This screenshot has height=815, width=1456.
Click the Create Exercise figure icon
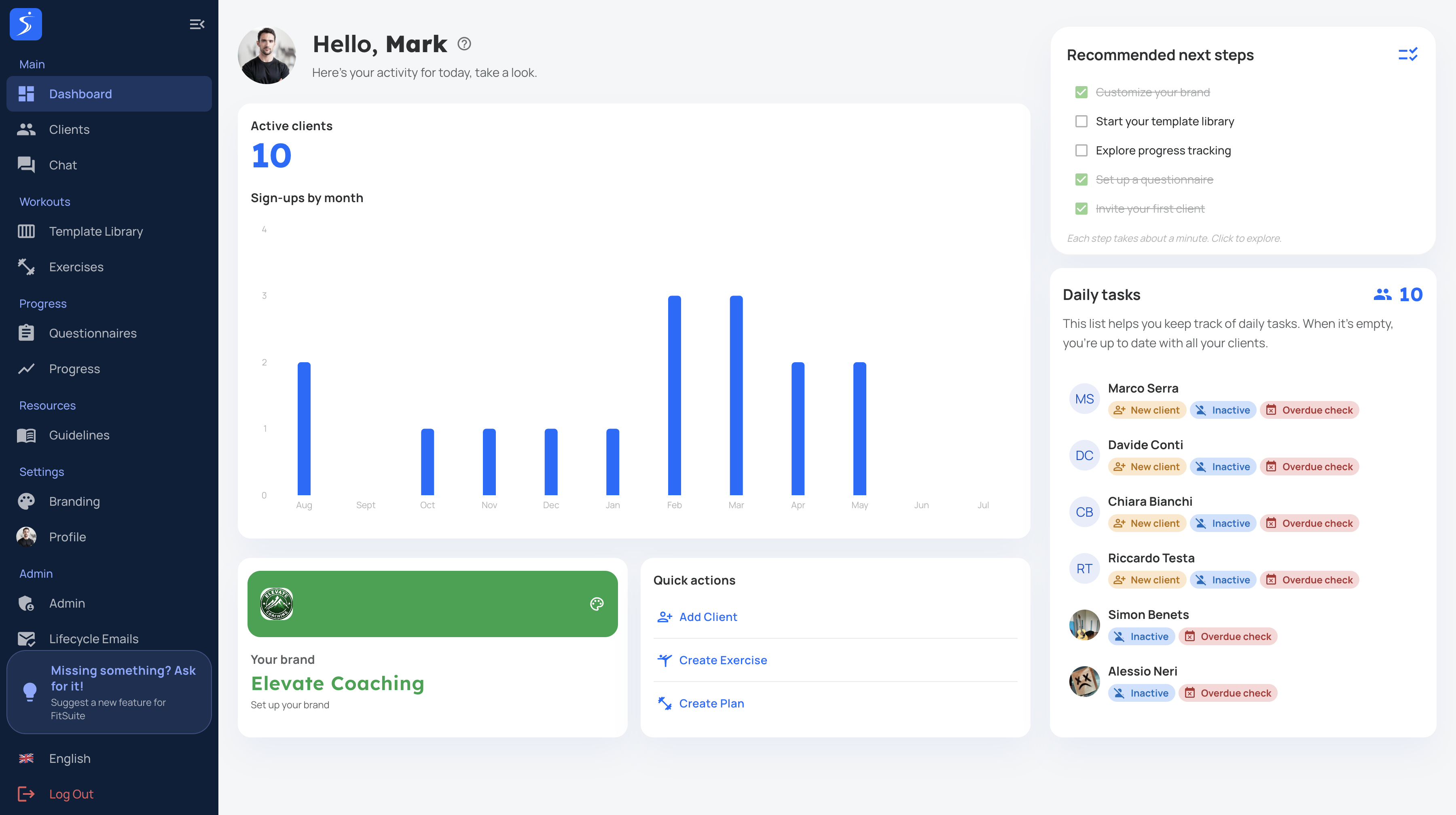point(665,660)
